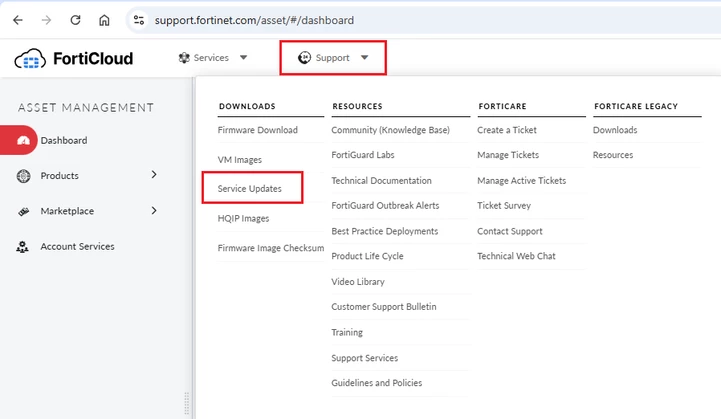The image size is (721, 419).
Task: Click the Account Services people icon
Action: point(23,247)
